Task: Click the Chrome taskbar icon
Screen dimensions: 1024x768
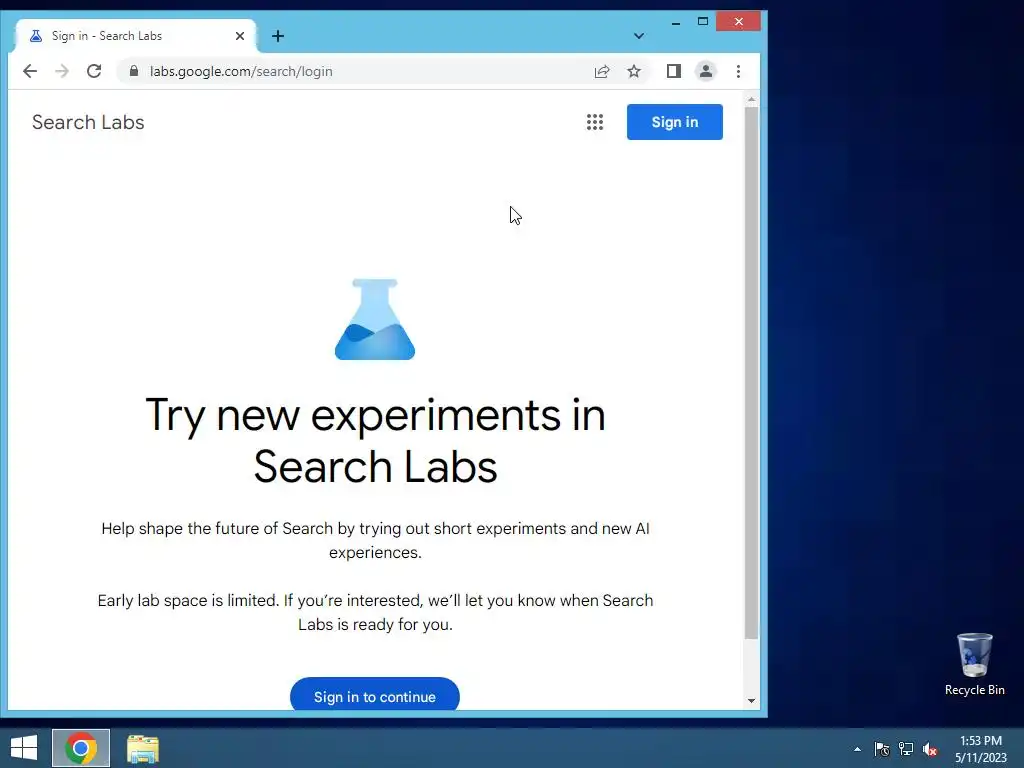Action: (x=81, y=748)
